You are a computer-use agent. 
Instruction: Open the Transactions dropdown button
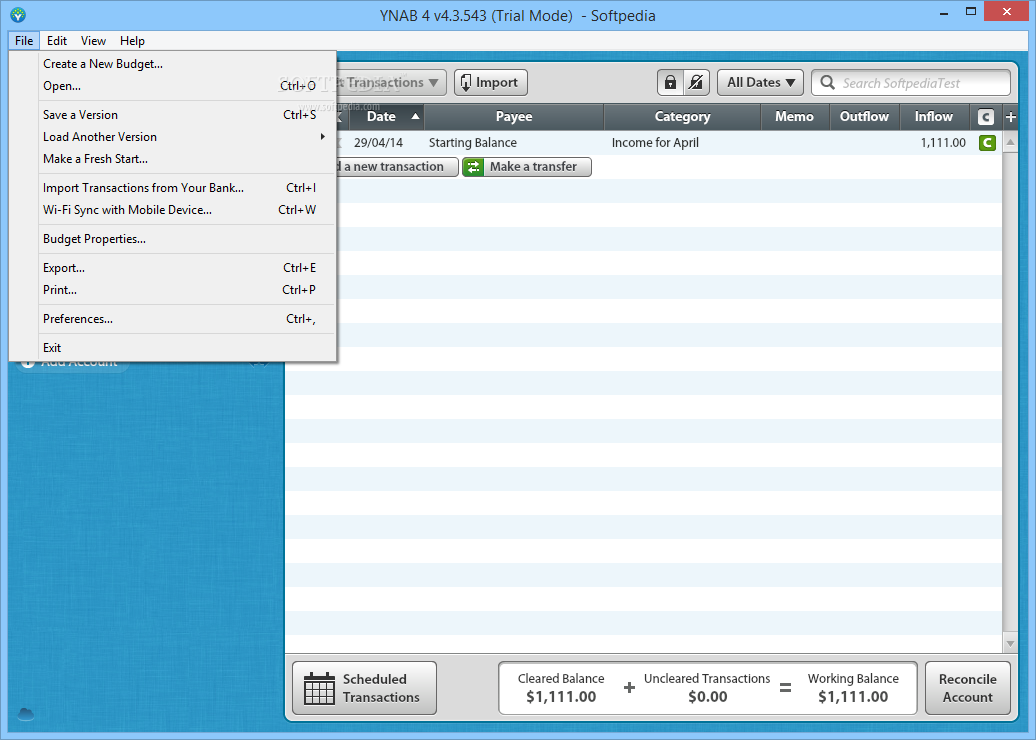pyautogui.click(x=391, y=83)
